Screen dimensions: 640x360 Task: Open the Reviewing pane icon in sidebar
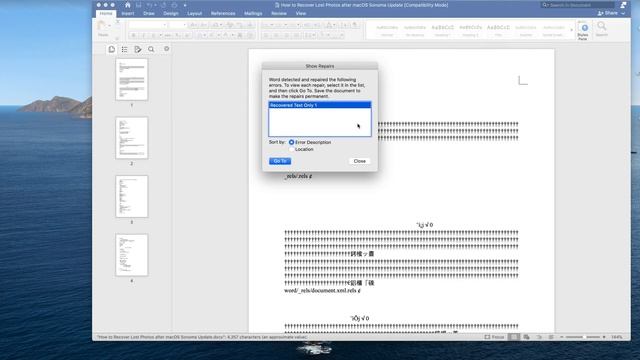[138, 49]
